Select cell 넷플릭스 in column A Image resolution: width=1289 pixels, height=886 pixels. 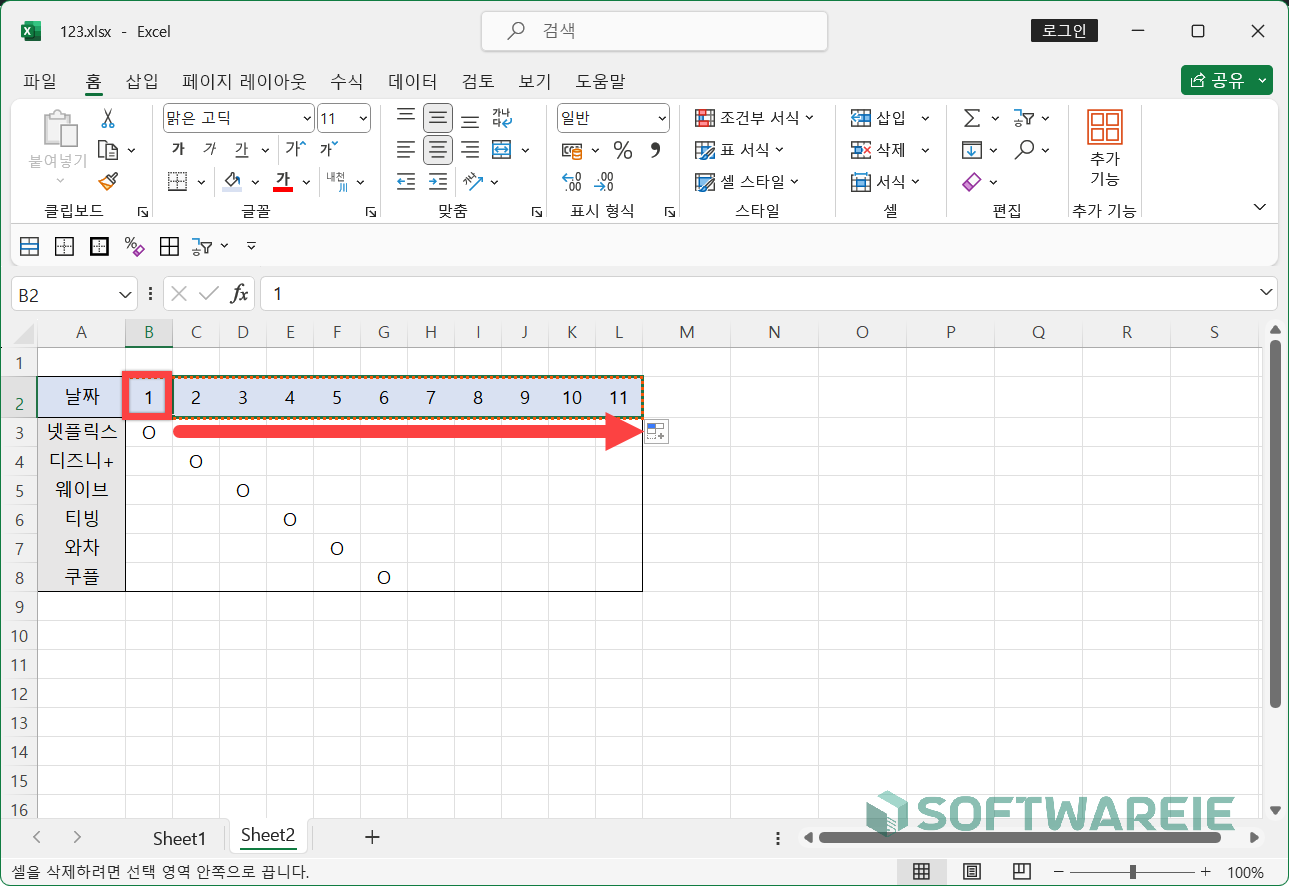[82, 432]
